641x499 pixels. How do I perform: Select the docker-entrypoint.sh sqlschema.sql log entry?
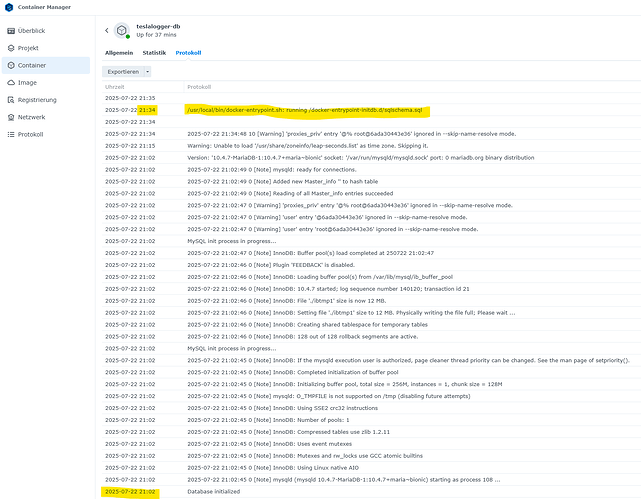371,110
